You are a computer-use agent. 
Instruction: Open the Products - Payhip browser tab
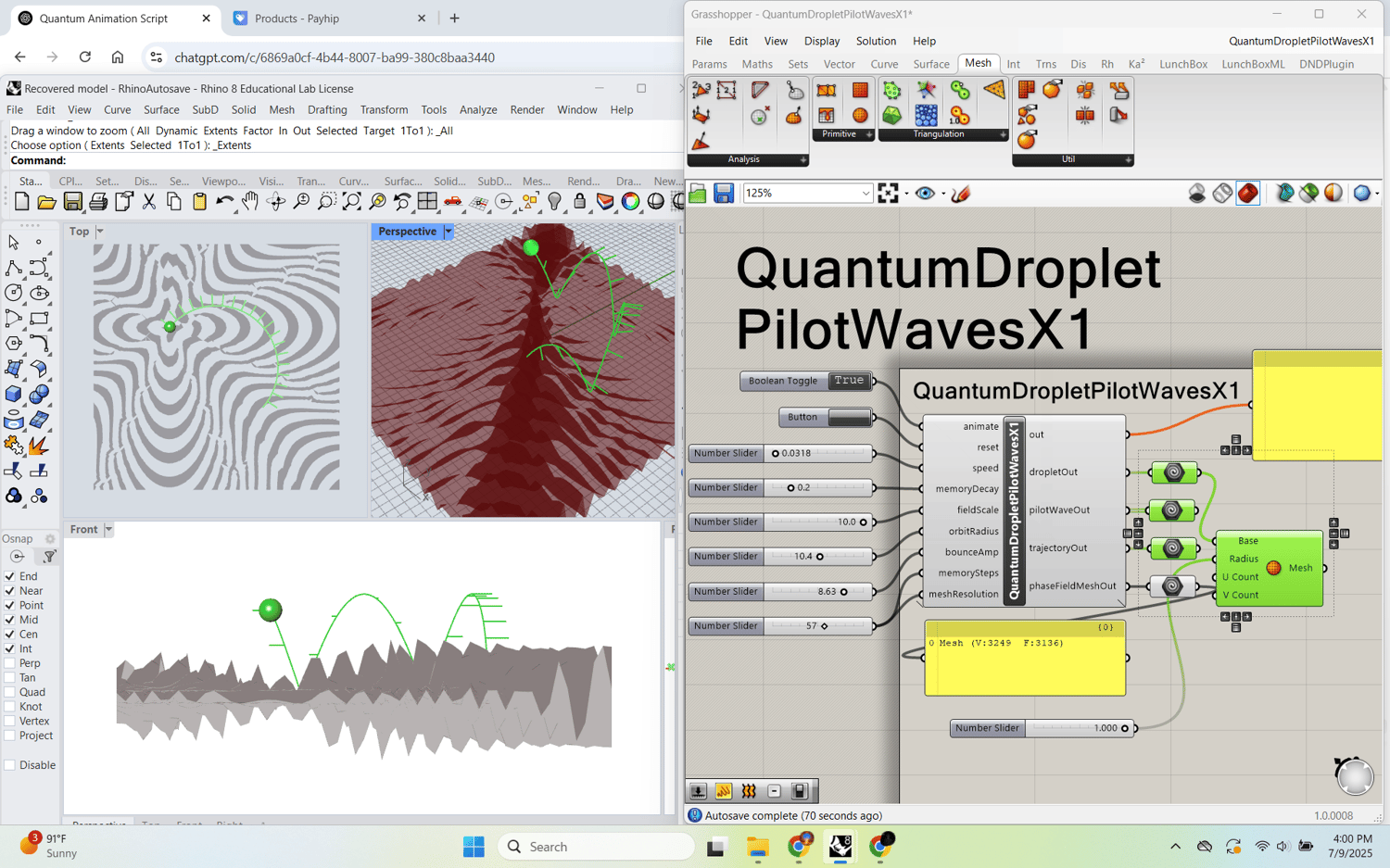coord(329,19)
